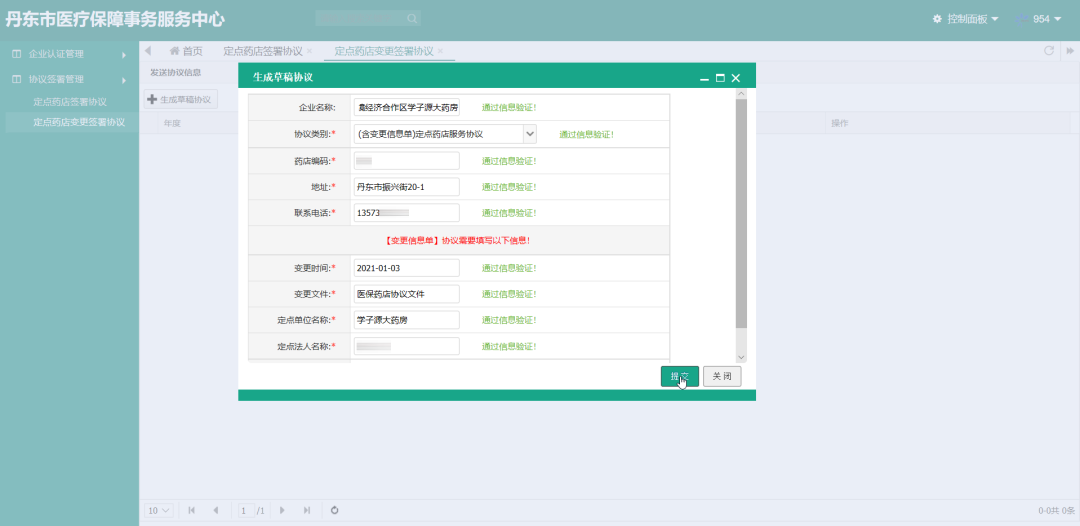Click the 定点法人名称 input field

(406, 346)
